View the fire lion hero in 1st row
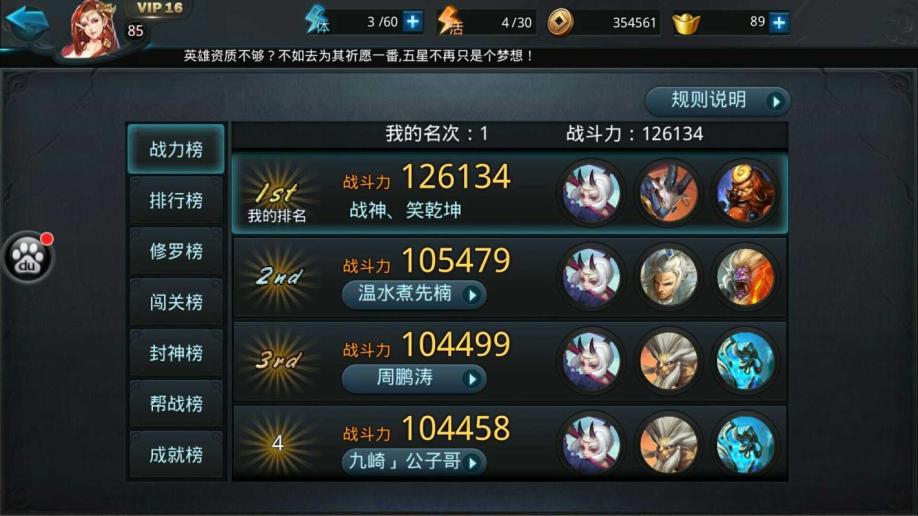Screen dimensions: 918x516 [x=745, y=193]
